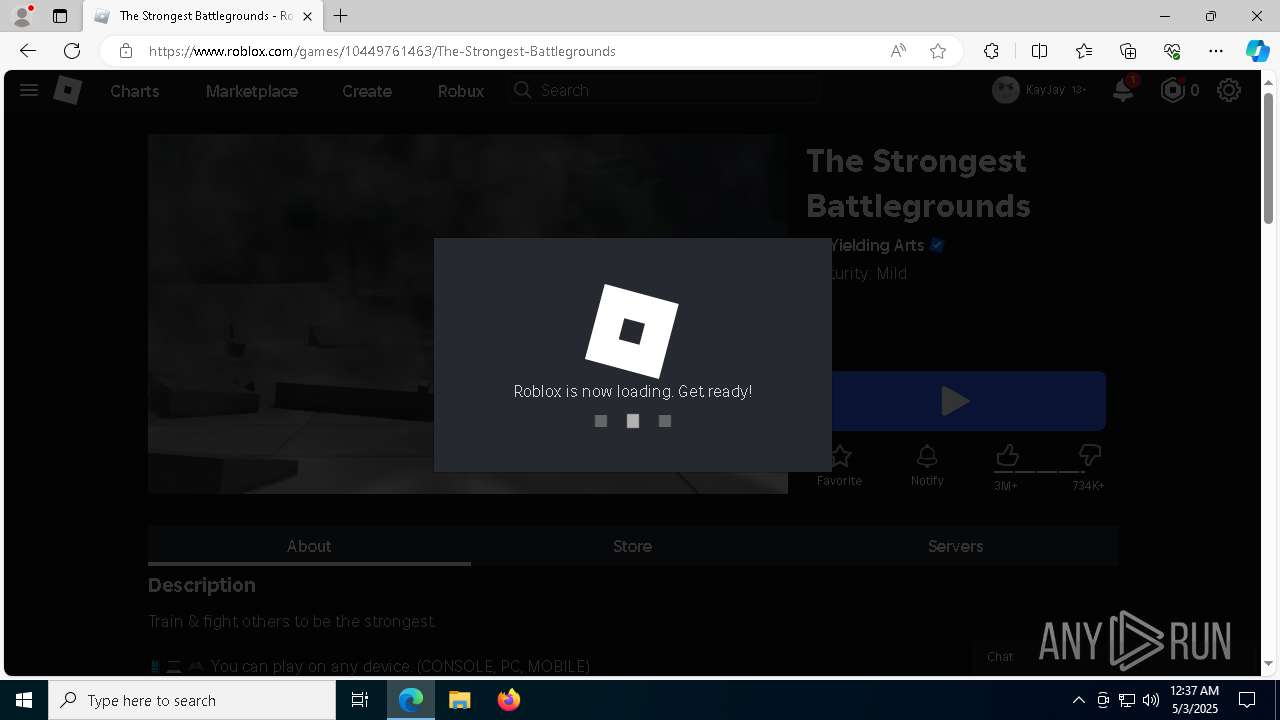This screenshot has width=1280, height=720.
Task: Open Roblox notifications bell
Action: tap(1123, 90)
